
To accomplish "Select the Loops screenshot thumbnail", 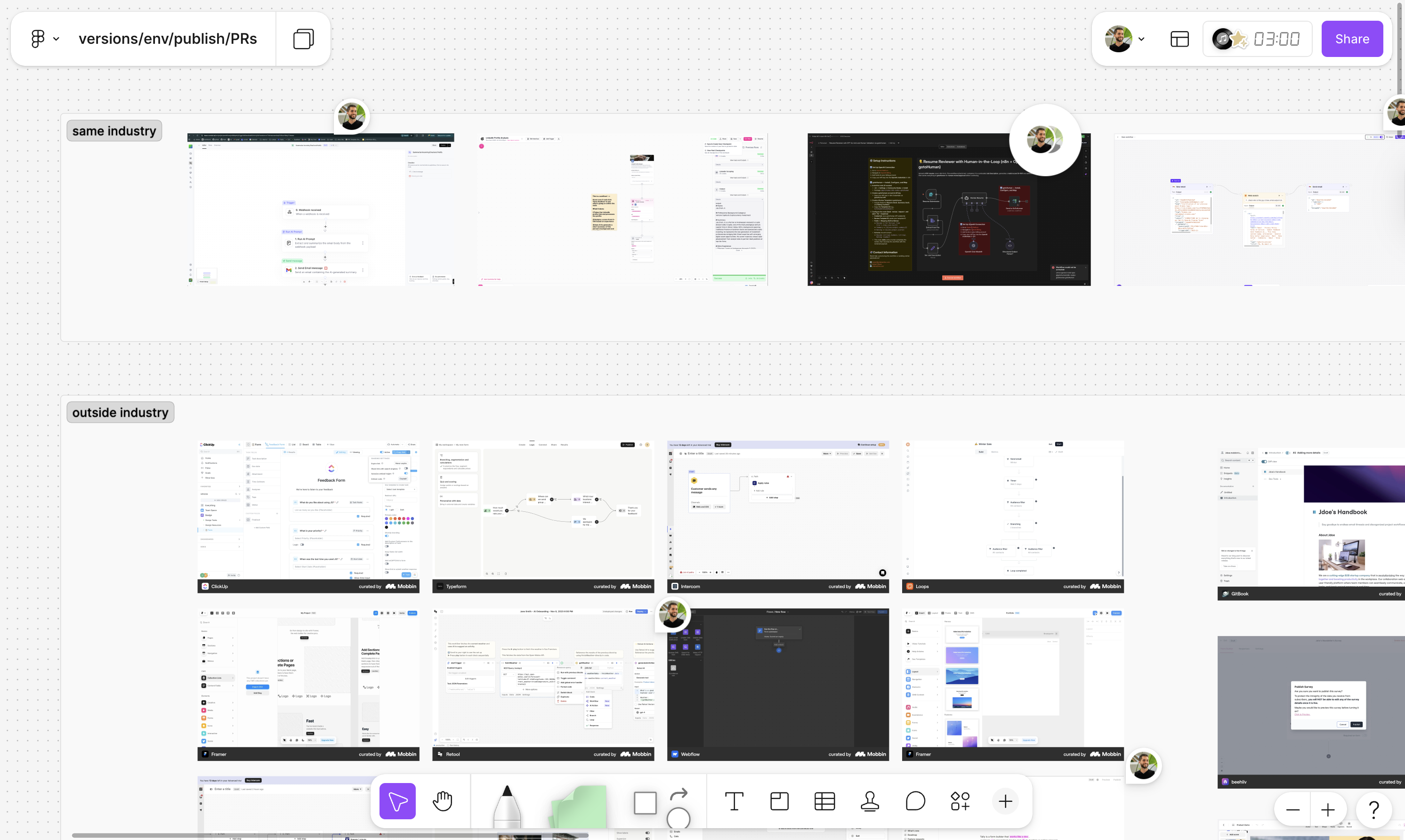I will click(1013, 516).
